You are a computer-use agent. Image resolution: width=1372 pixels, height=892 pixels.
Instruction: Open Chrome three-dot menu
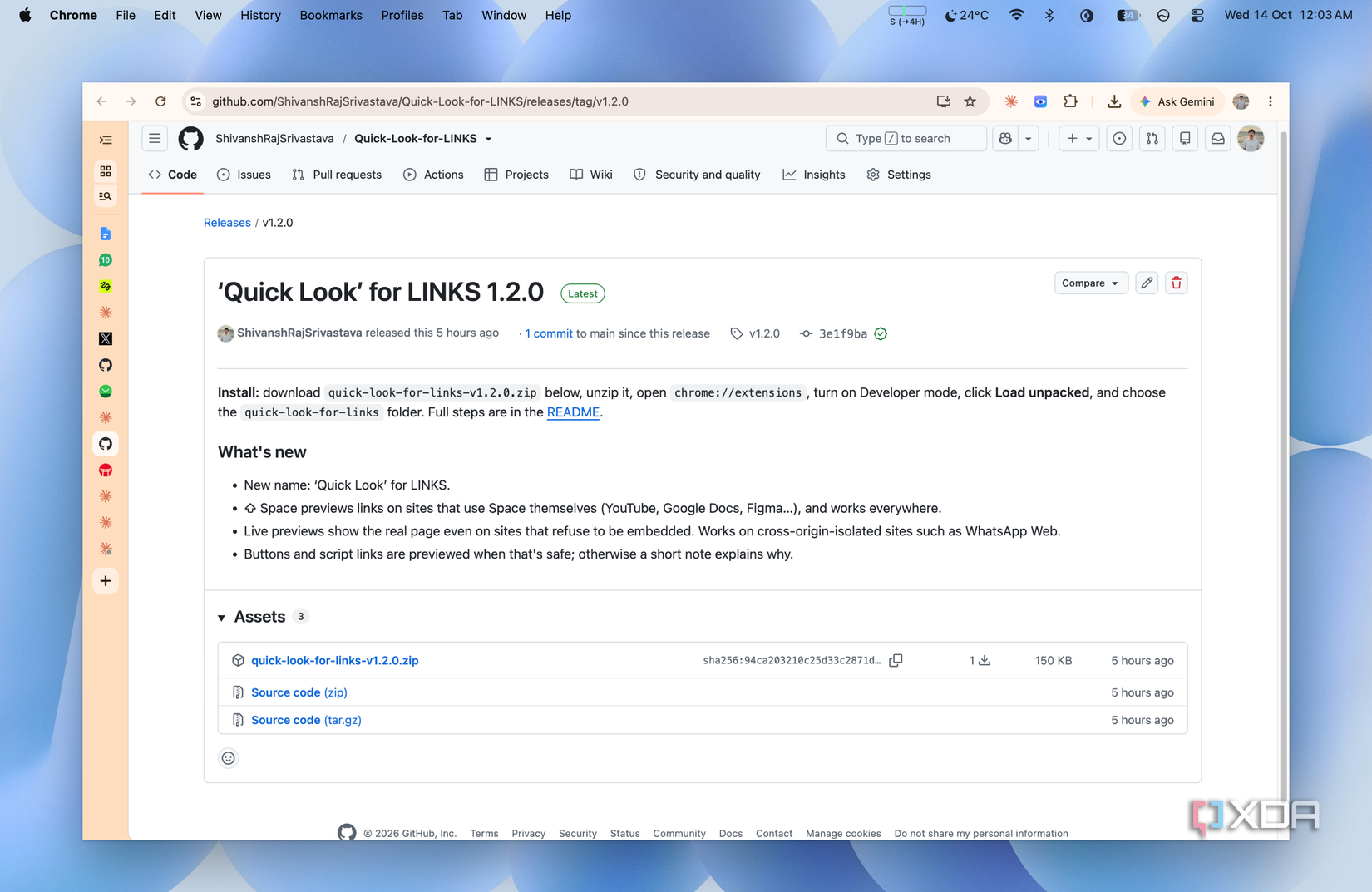coord(1270,101)
